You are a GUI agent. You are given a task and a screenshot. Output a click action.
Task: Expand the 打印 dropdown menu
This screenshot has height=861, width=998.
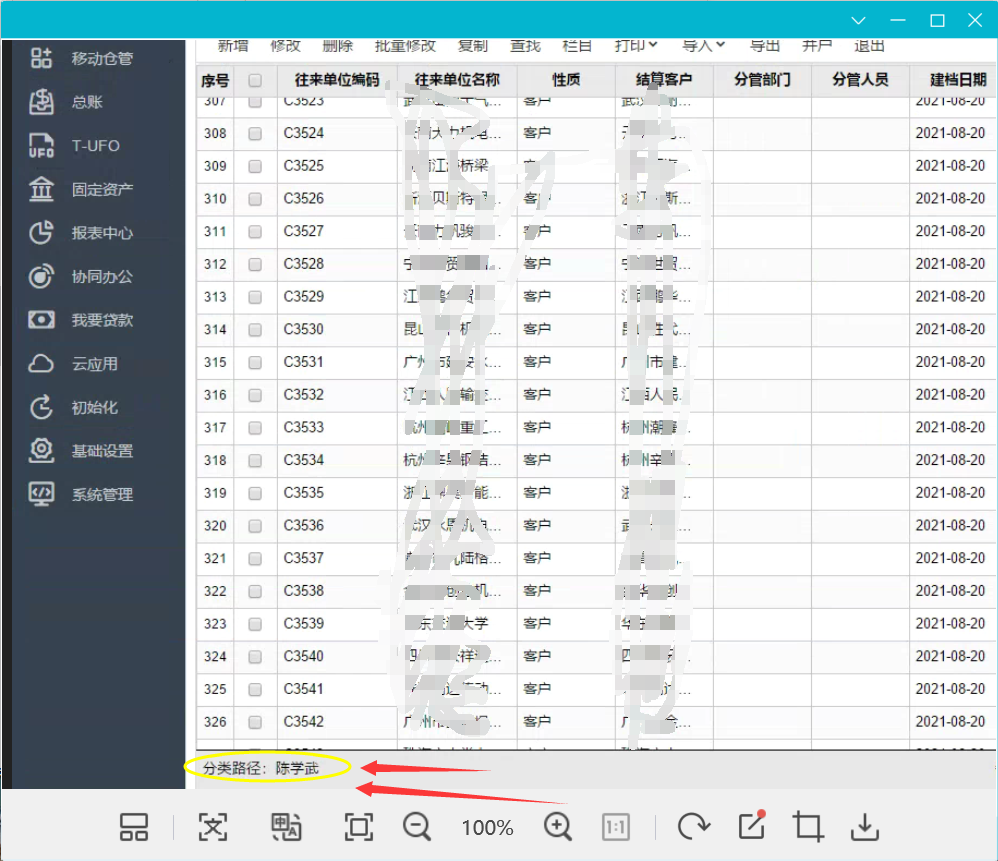pos(636,45)
